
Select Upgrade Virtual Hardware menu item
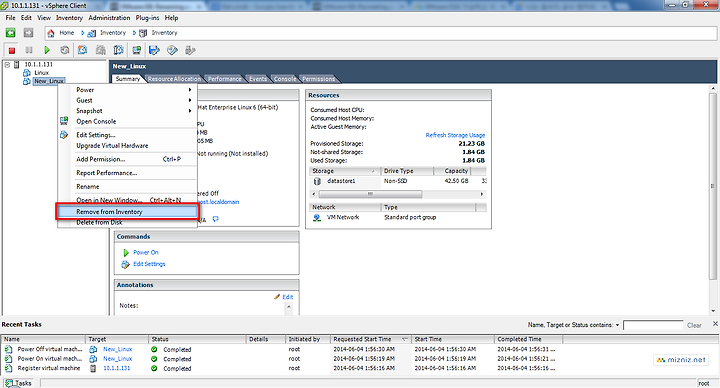[x=127, y=146]
